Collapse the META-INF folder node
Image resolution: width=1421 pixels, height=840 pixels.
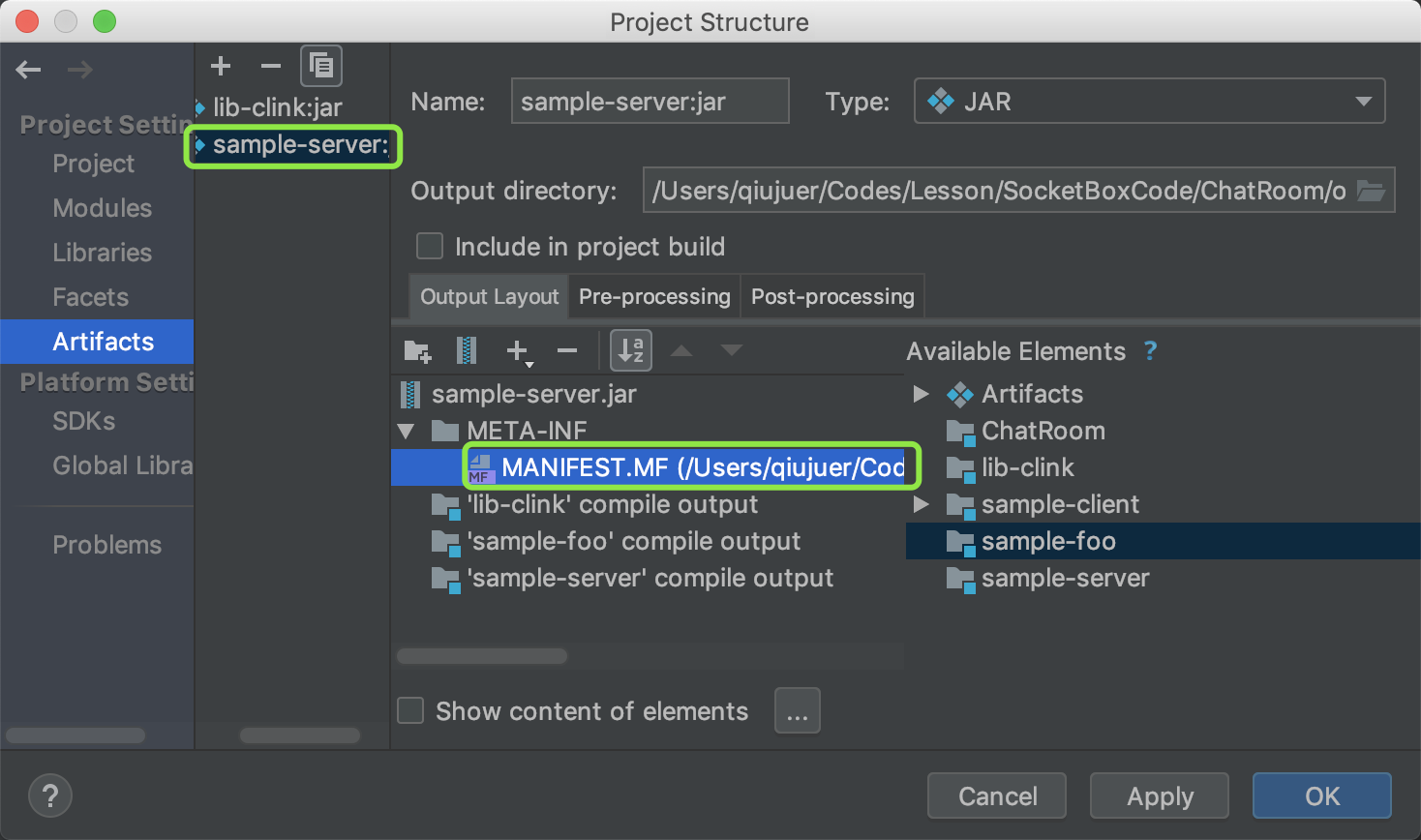click(x=407, y=431)
